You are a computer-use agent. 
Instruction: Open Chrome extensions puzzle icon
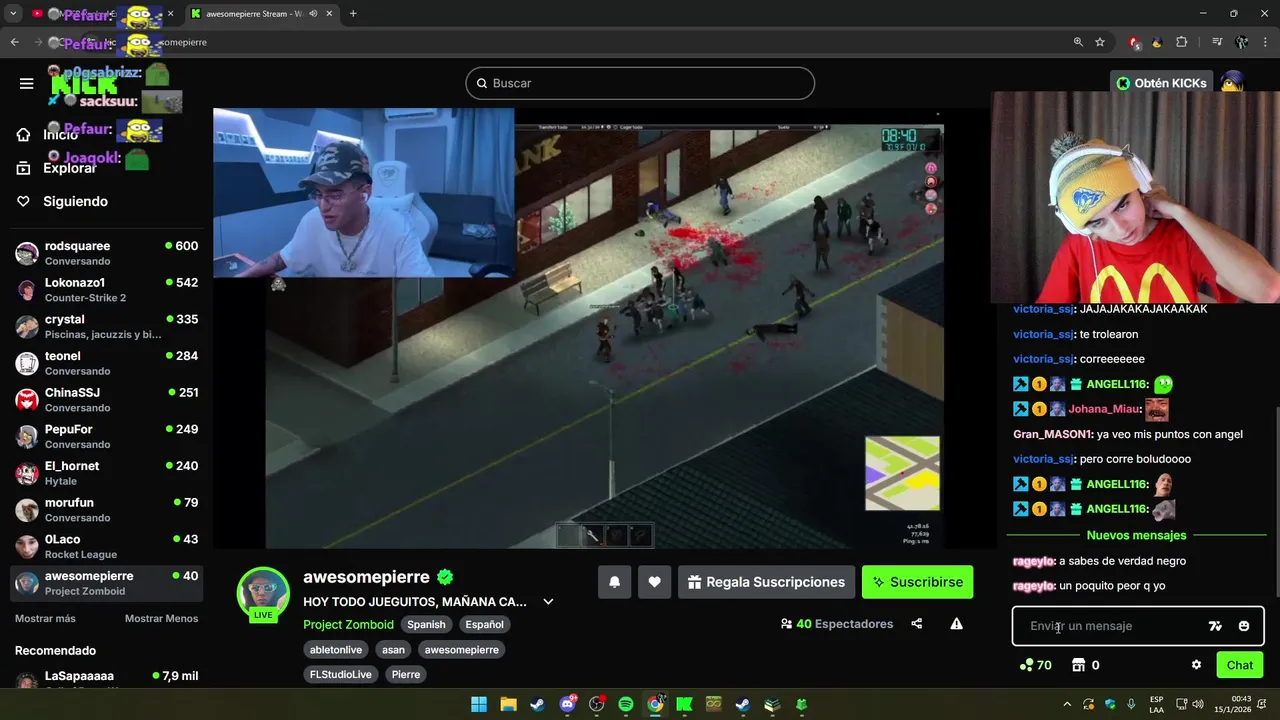coord(1182,42)
